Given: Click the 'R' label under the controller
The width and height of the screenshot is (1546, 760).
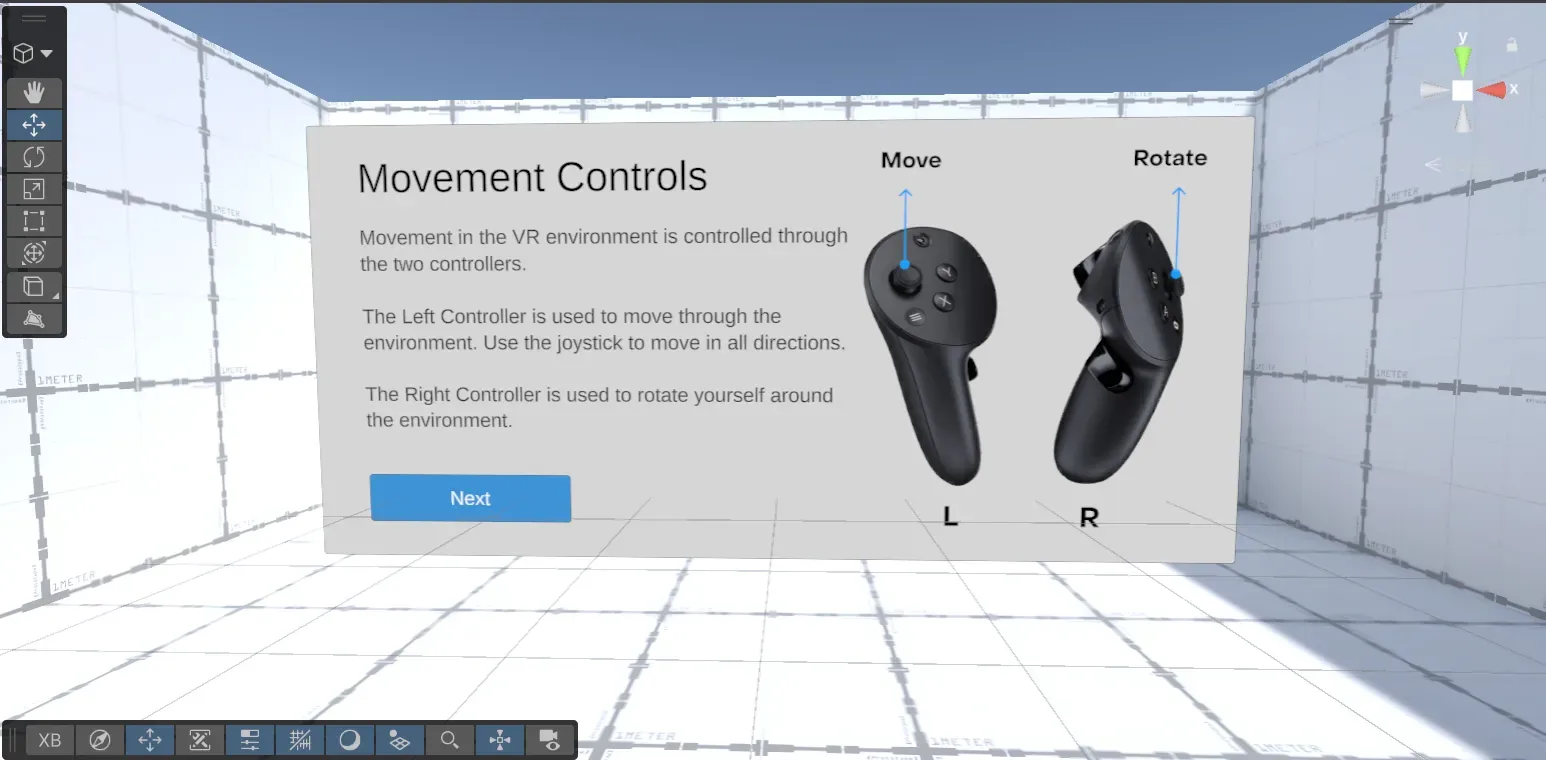Looking at the screenshot, I should [1089, 518].
